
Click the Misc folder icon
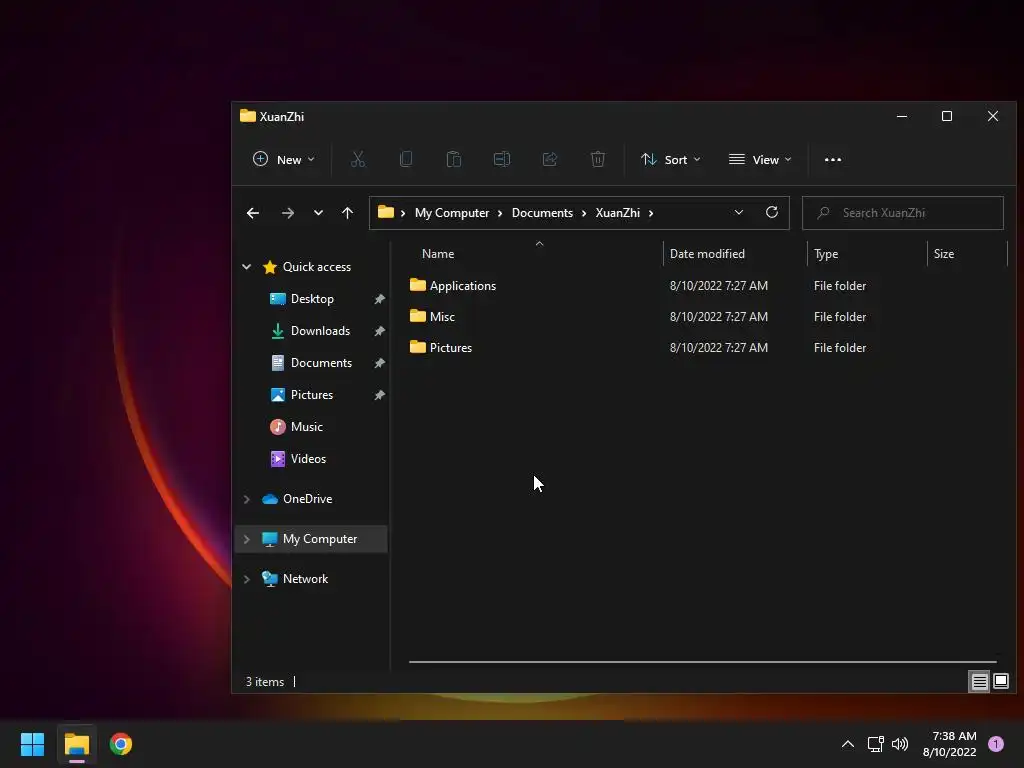tap(418, 316)
